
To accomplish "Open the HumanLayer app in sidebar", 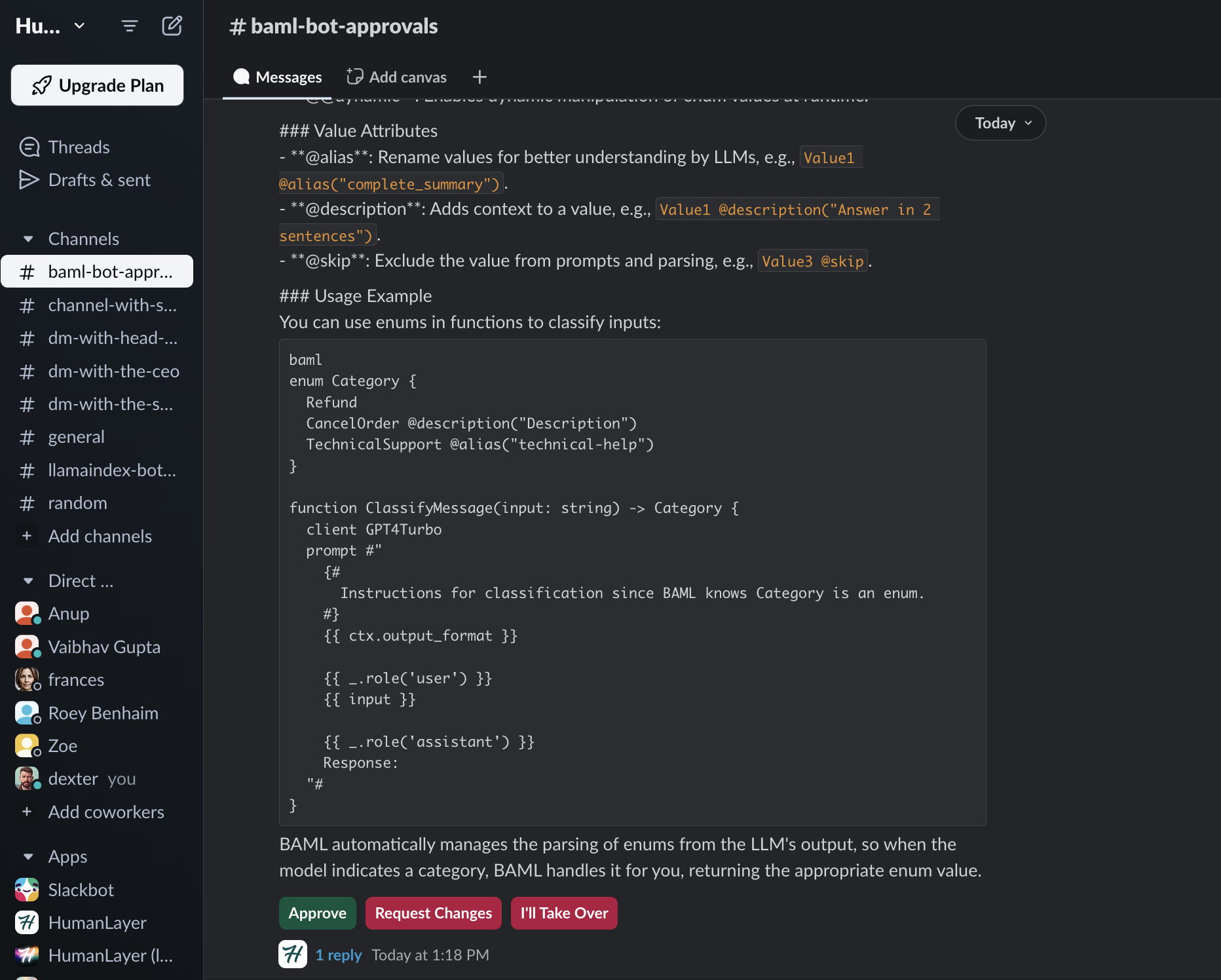I will click(x=97, y=922).
